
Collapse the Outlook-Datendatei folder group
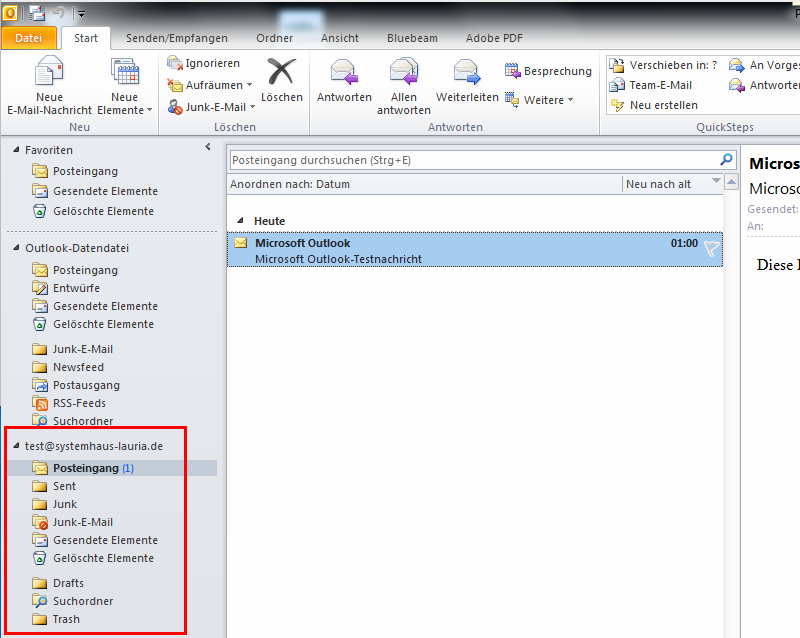point(16,248)
